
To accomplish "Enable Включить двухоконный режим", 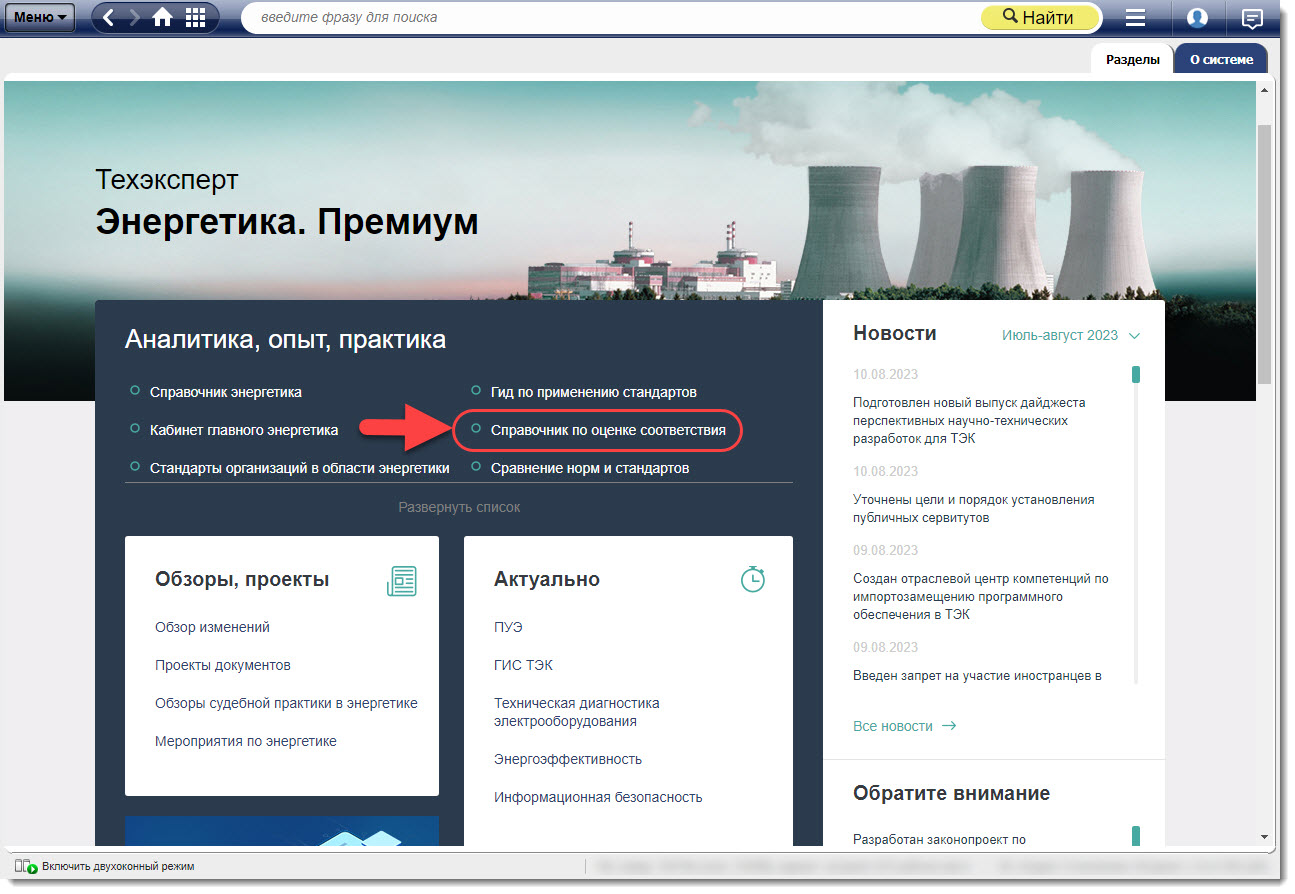I will (x=104, y=866).
